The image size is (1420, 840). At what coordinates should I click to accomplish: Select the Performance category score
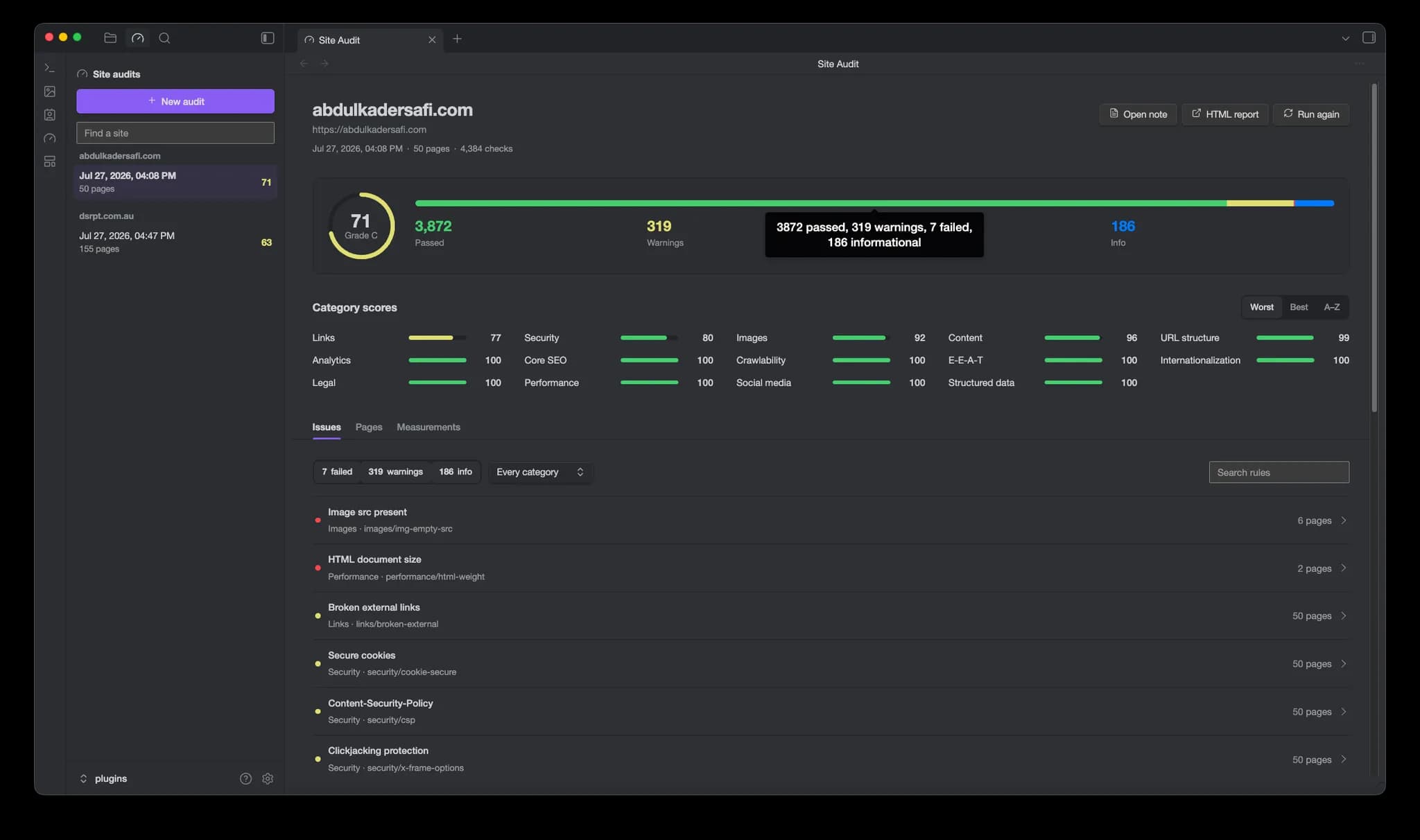pyautogui.click(x=618, y=383)
